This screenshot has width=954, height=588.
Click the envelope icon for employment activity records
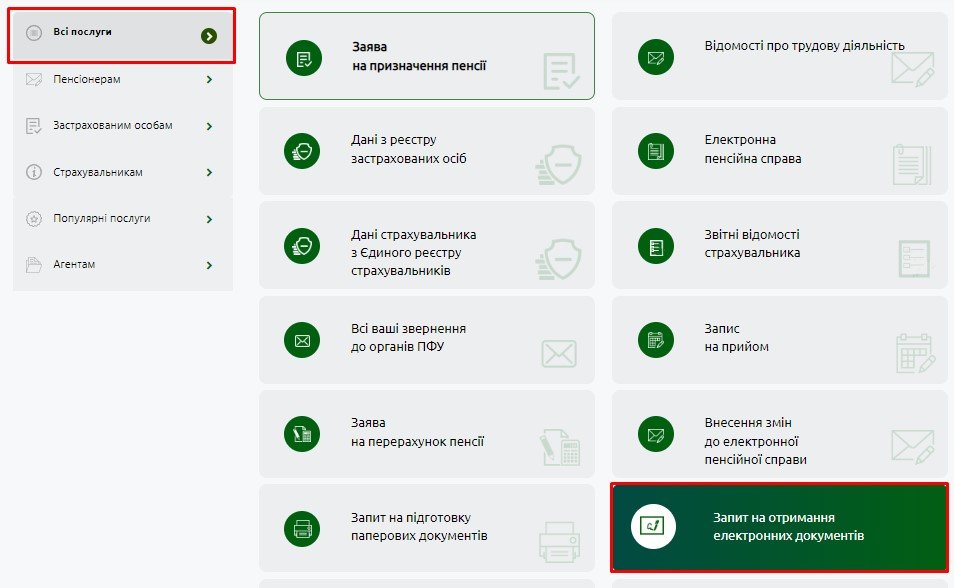pyautogui.click(x=656, y=57)
